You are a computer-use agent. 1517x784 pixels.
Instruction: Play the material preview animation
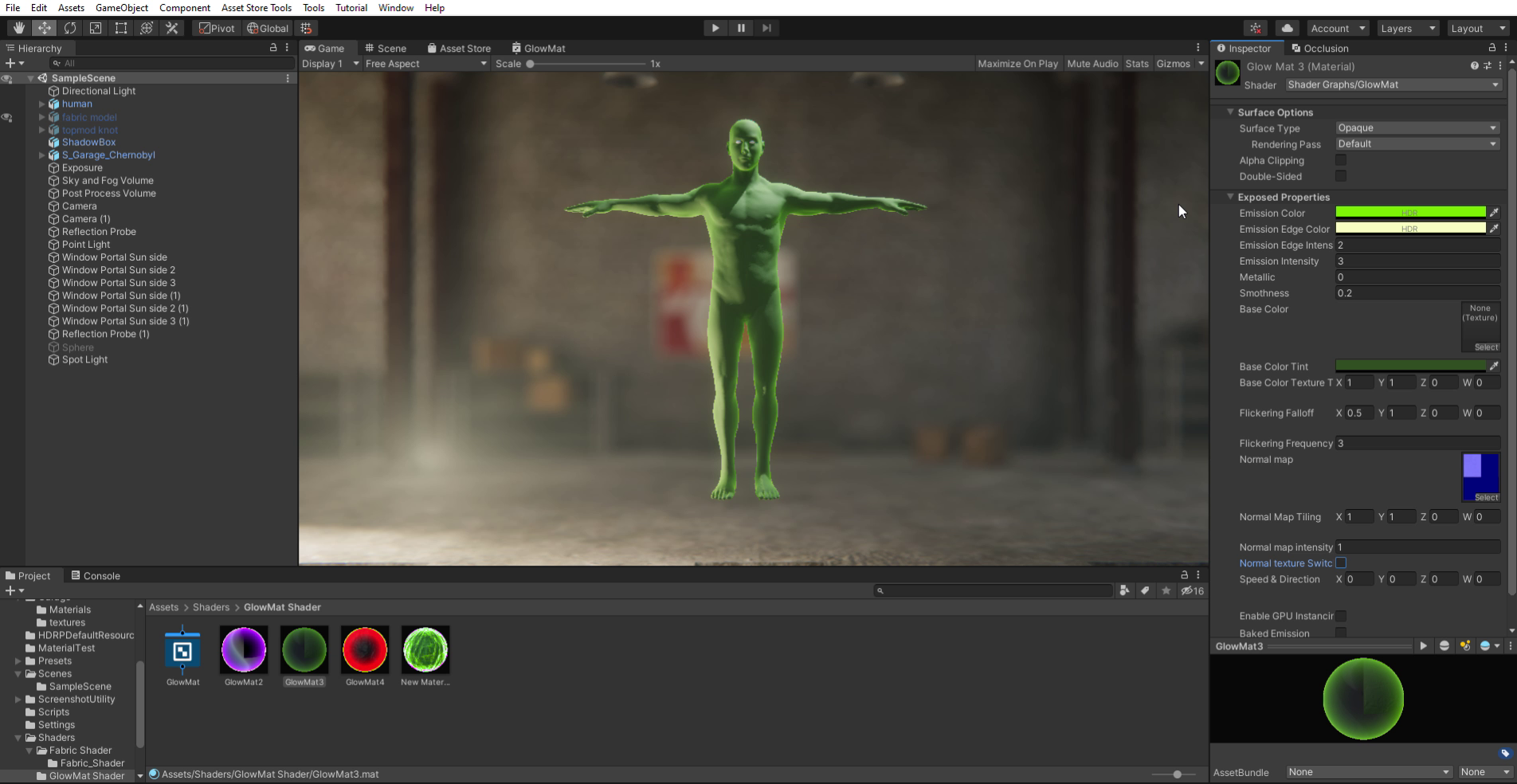click(1423, 646)
